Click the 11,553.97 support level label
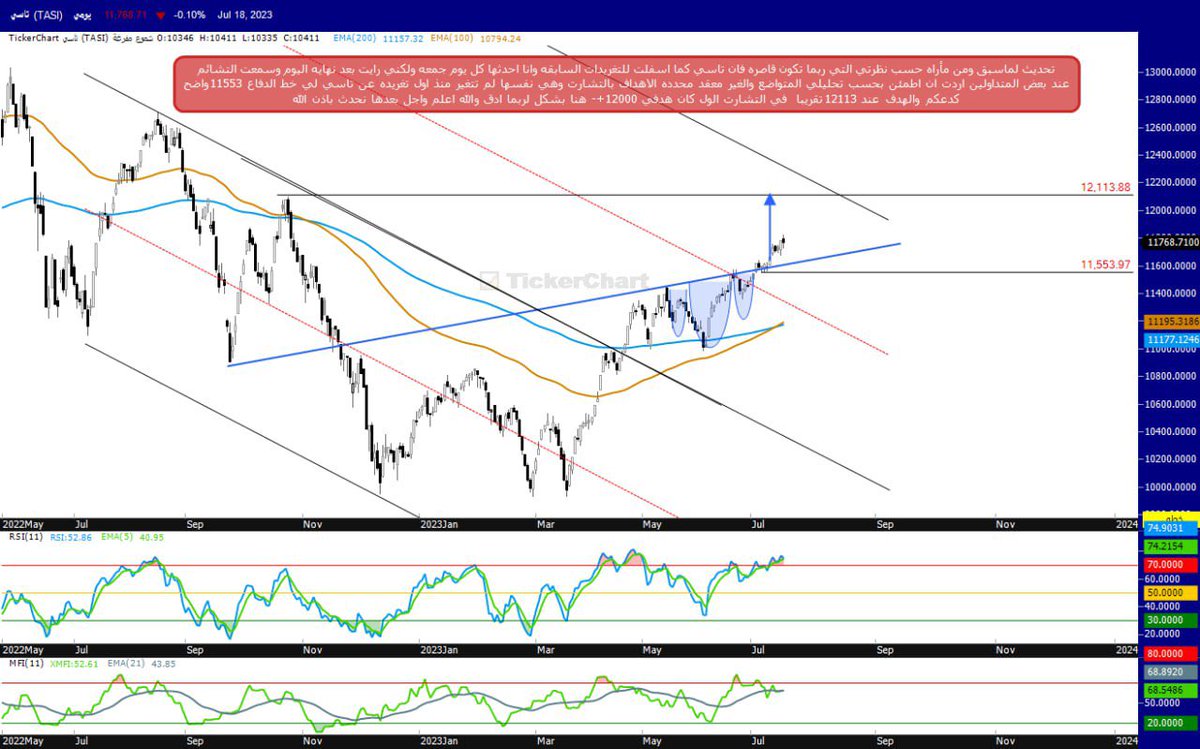1200x749 pixels. pos(1105,264)
